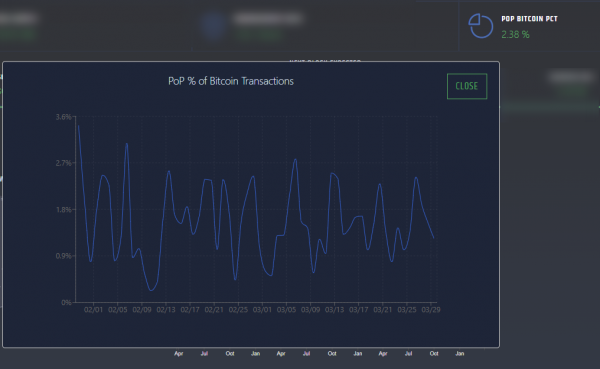Click the 03/25 x-axis date label
The height and width of the screenshot is (369, 600).
[x=407, y=310]
